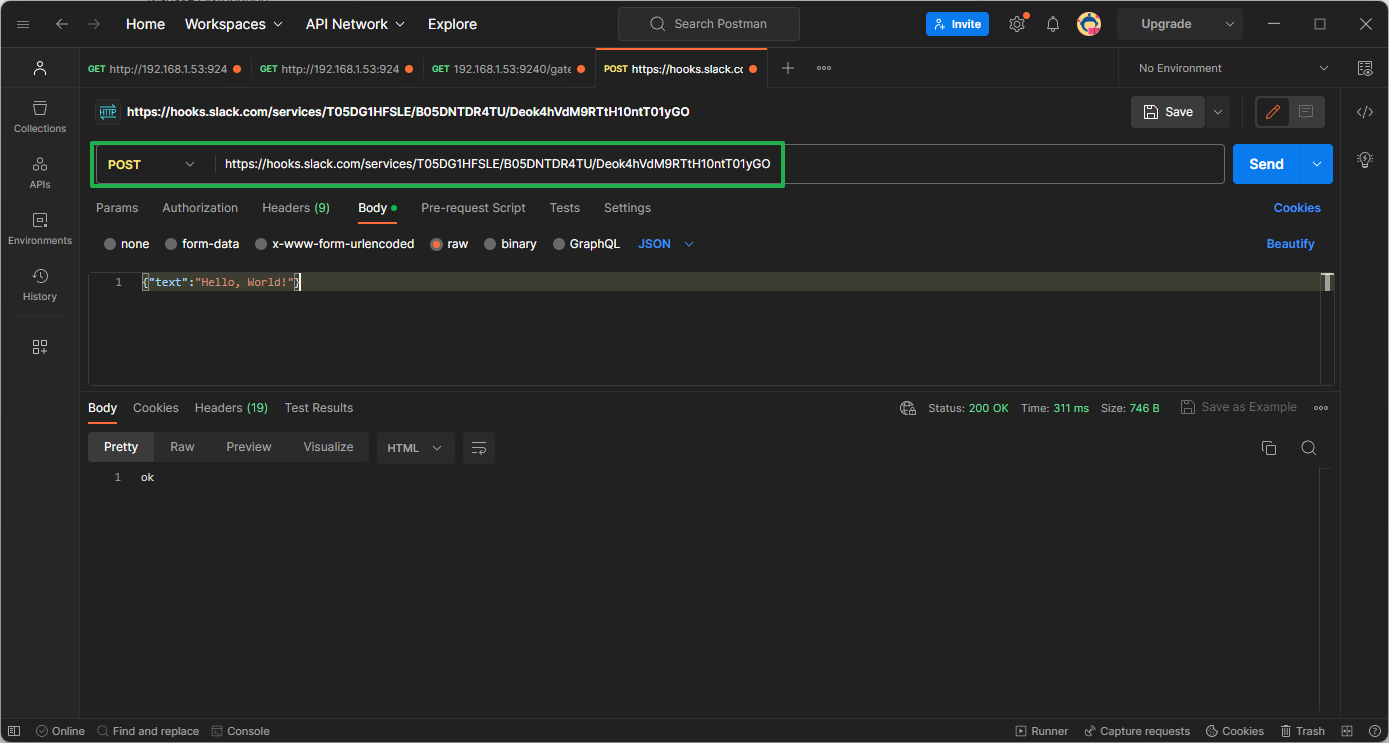Search the response with magnifier icon
Viewport: 1389px width, 743px height.
(1308, 448)
